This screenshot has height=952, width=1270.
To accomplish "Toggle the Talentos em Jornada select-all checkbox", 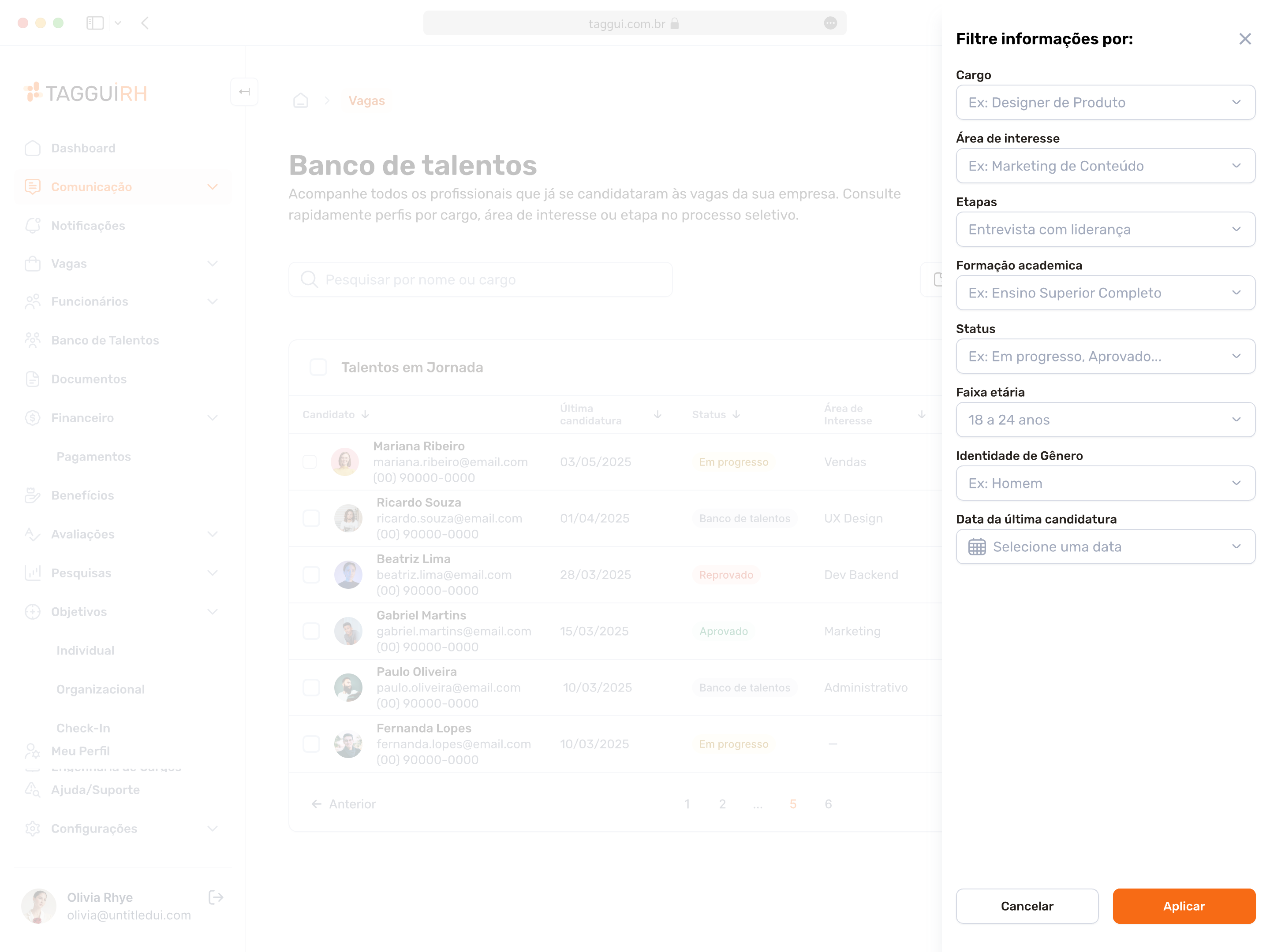I will 319,367.
